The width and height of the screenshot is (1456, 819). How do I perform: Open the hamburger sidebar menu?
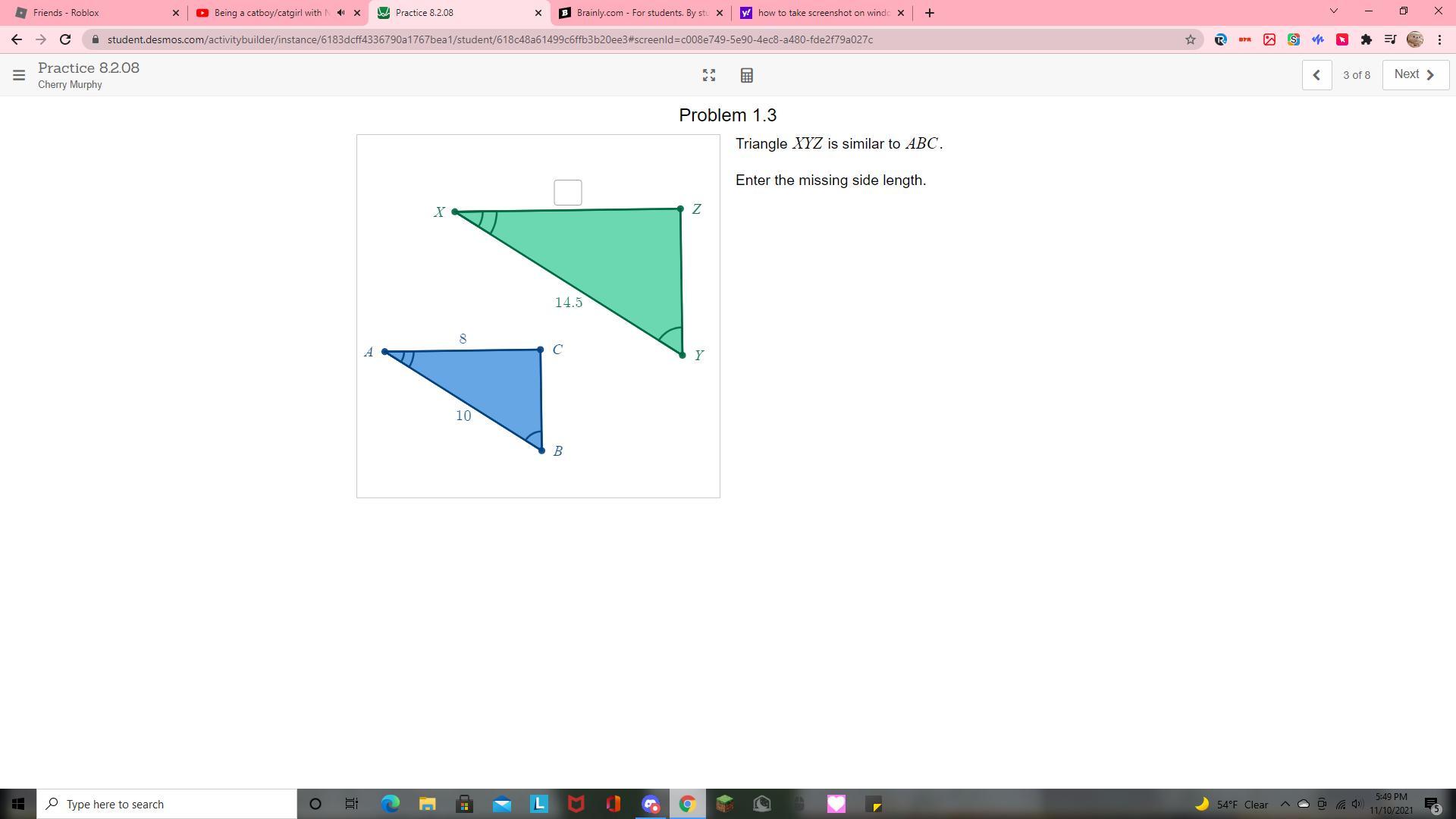(19, 75)
